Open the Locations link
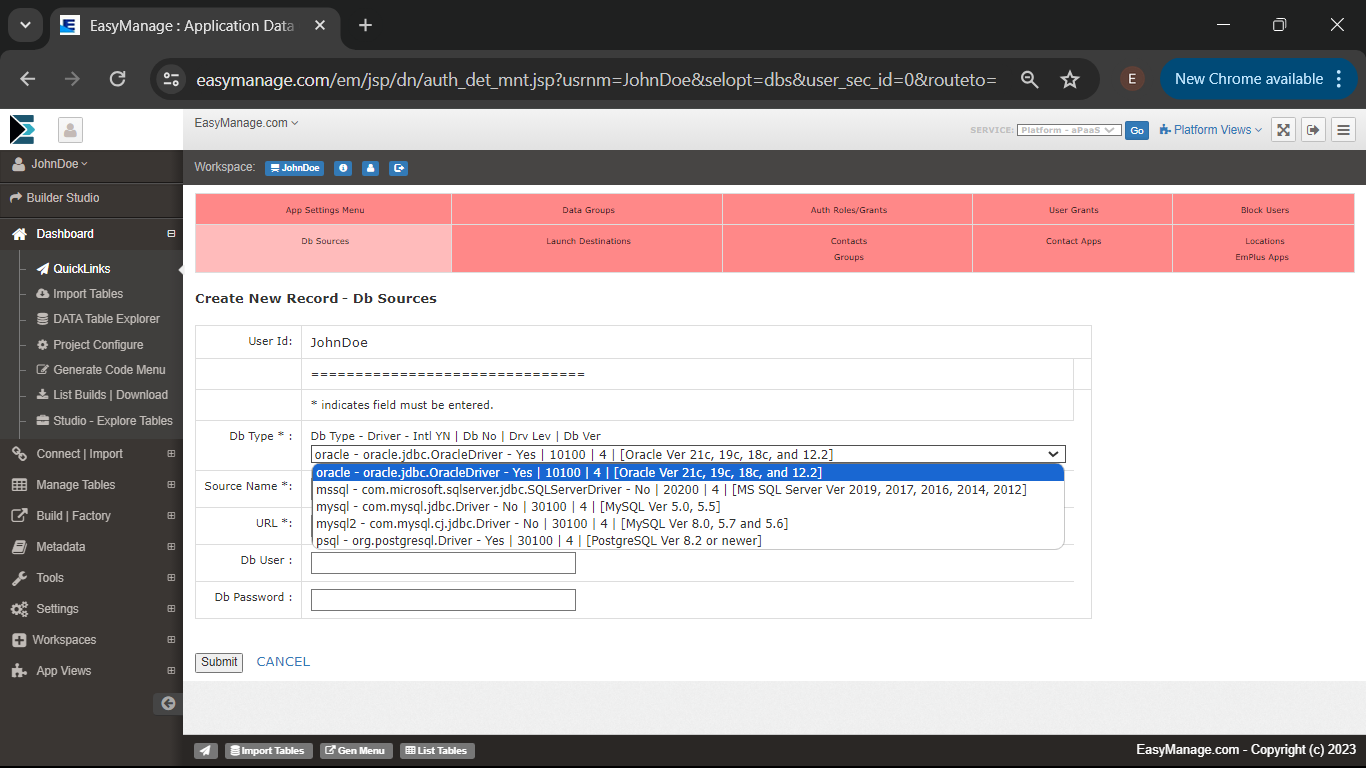 [x=1264, y=241]
